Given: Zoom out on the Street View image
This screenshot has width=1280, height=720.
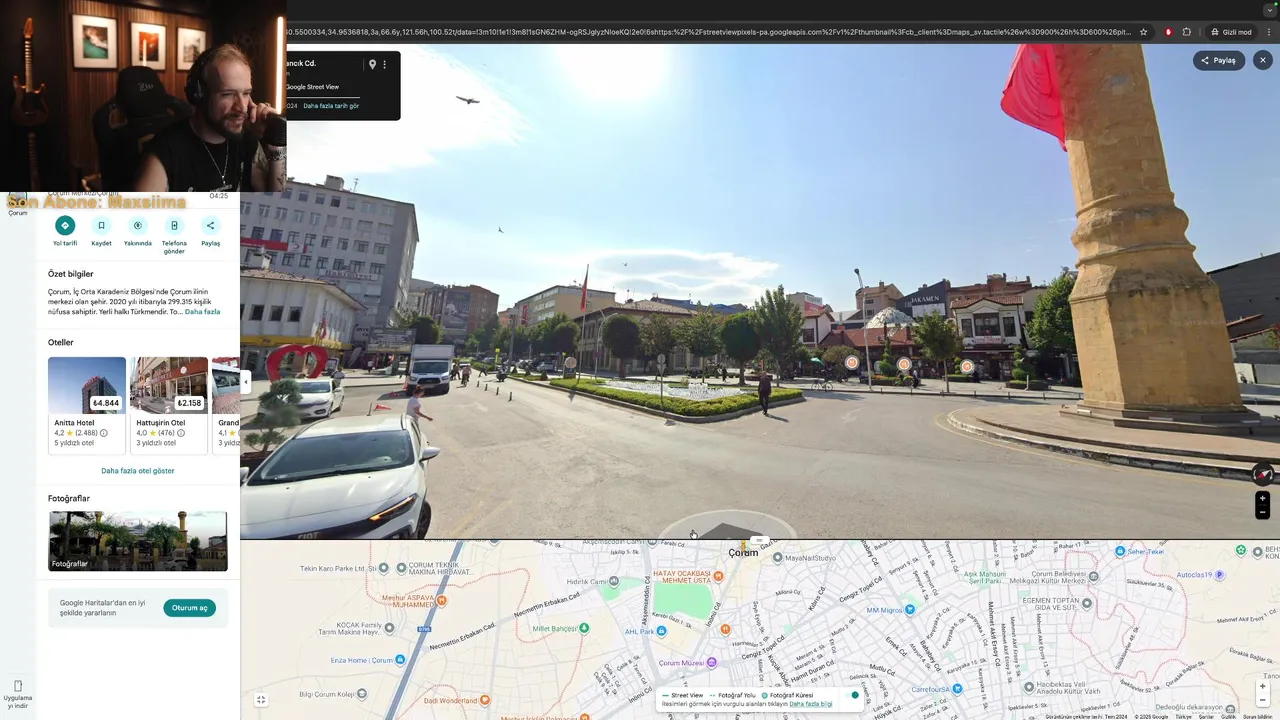Looking at the screenshot, I should 1263,512.
